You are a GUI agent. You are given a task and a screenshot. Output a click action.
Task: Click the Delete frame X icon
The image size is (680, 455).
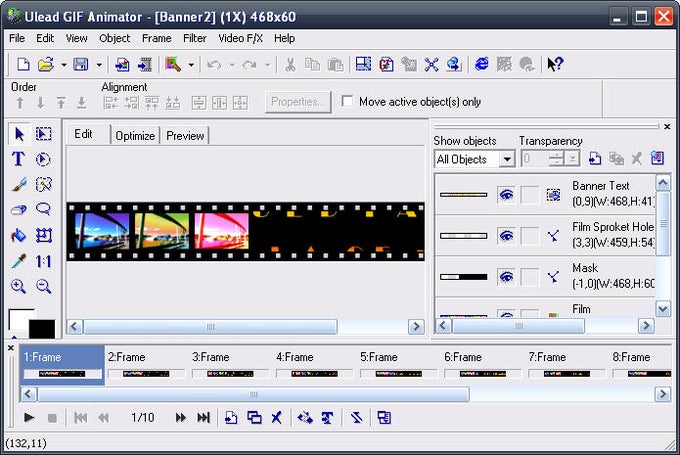click(276, 418)
